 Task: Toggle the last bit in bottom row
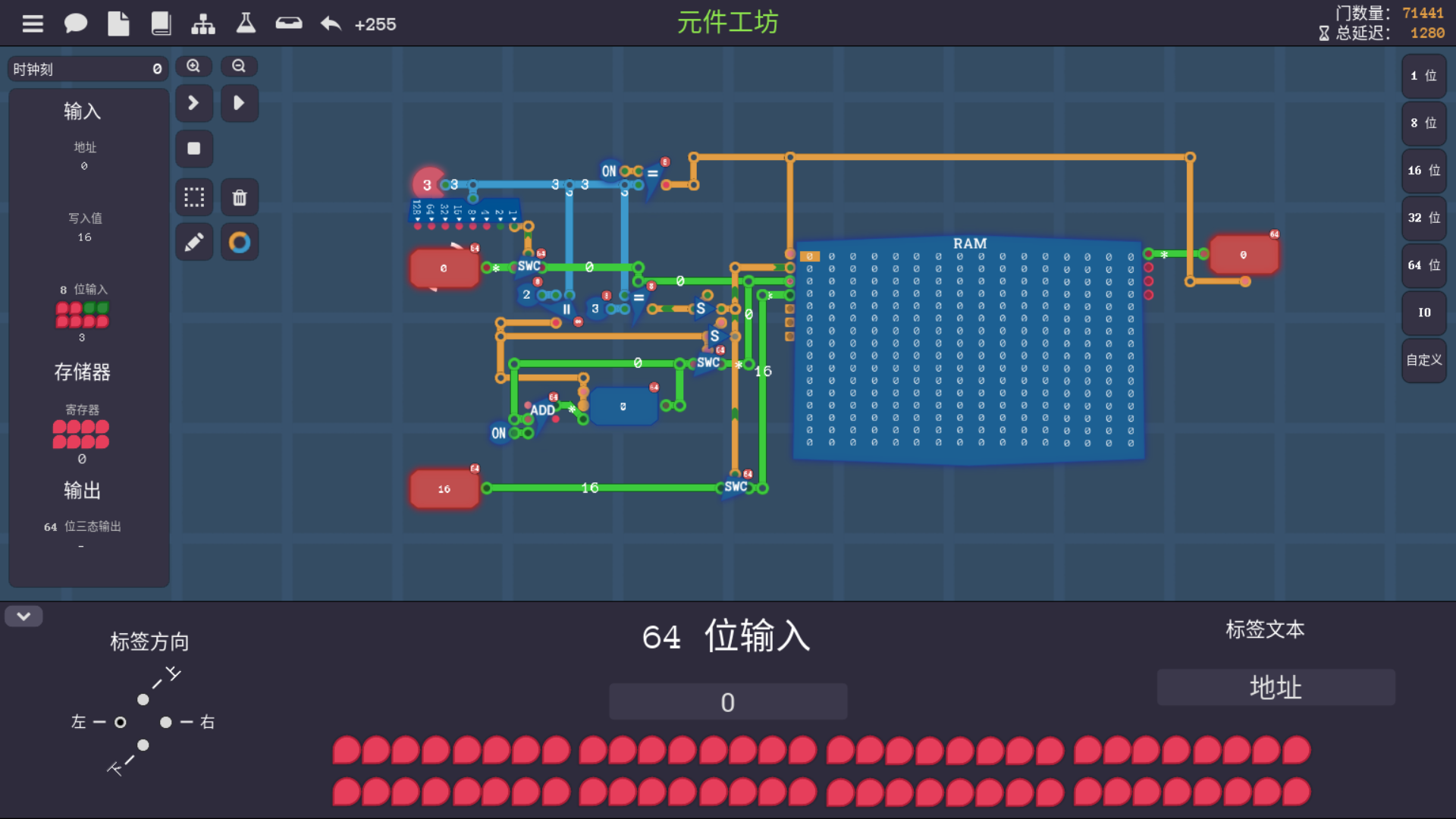[1296, 792]
